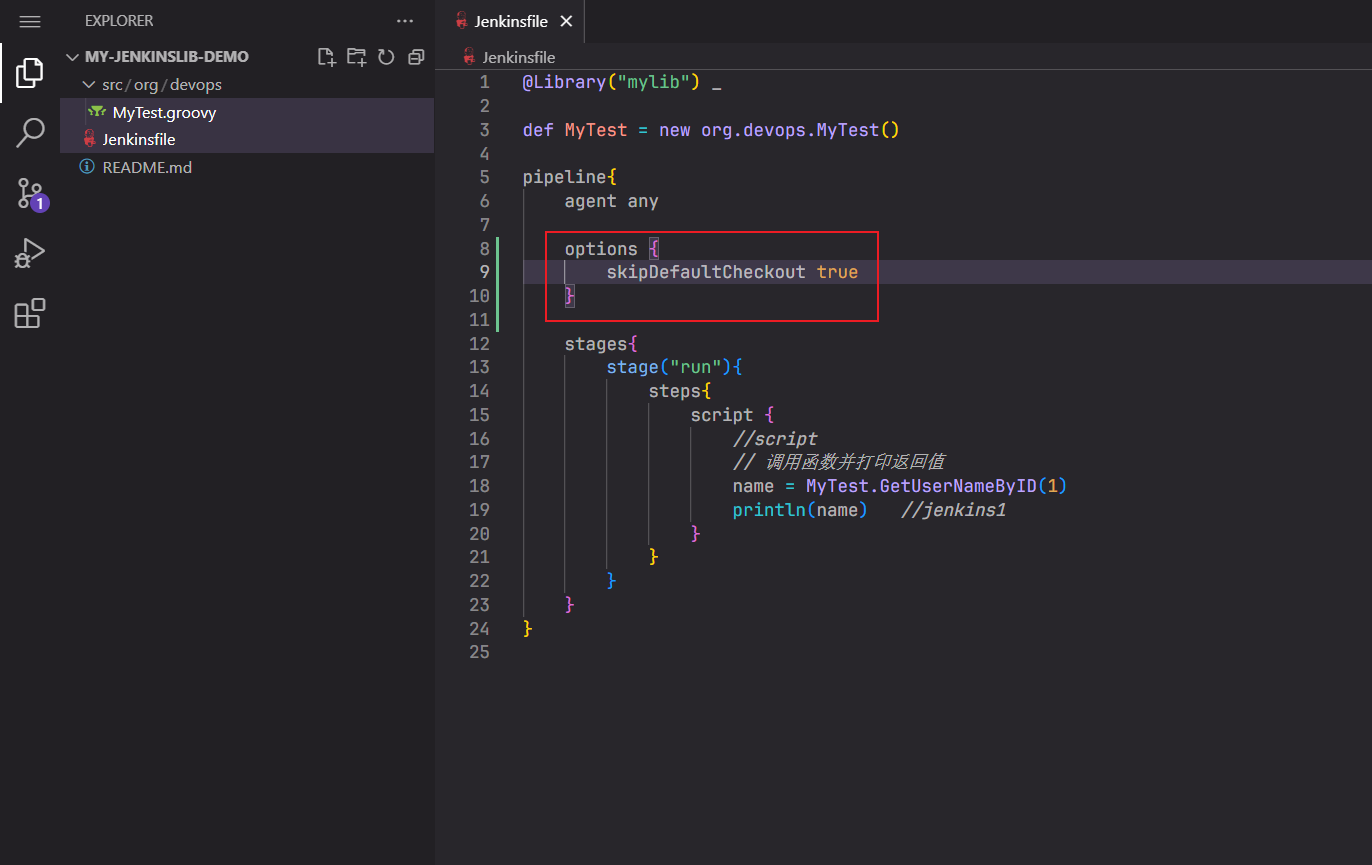Click 'org.devops.MyTest()' on line 3
The image size is (1372, 865).
(x=801, y=130)
